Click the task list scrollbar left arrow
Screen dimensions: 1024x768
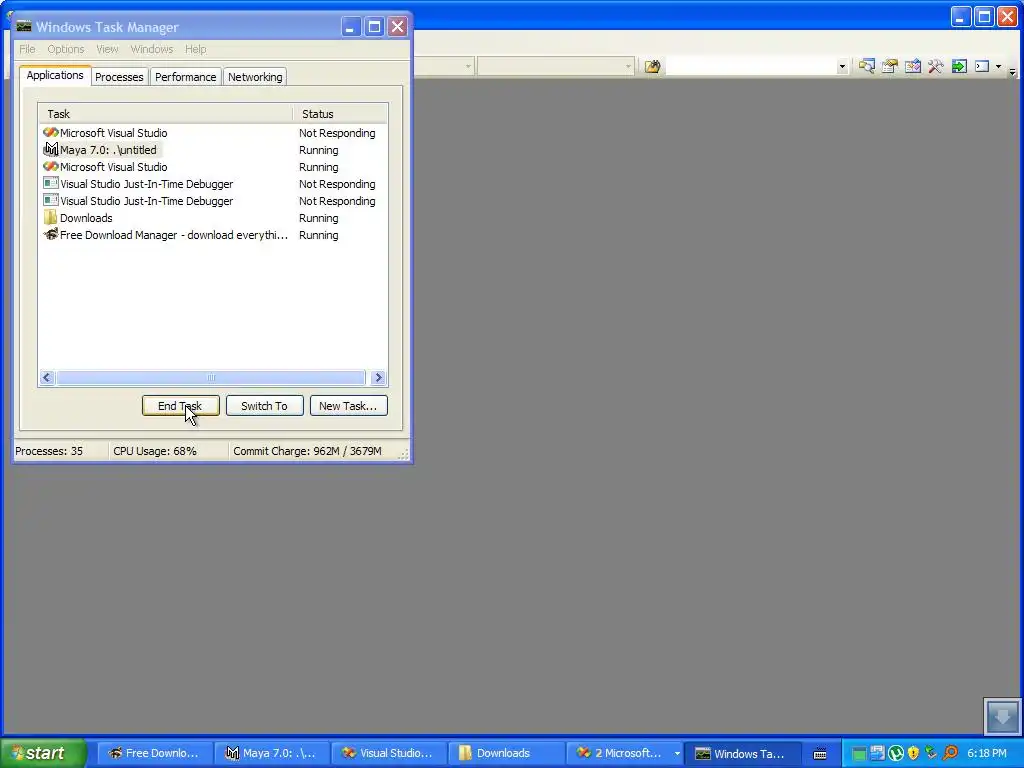(47, 377)
